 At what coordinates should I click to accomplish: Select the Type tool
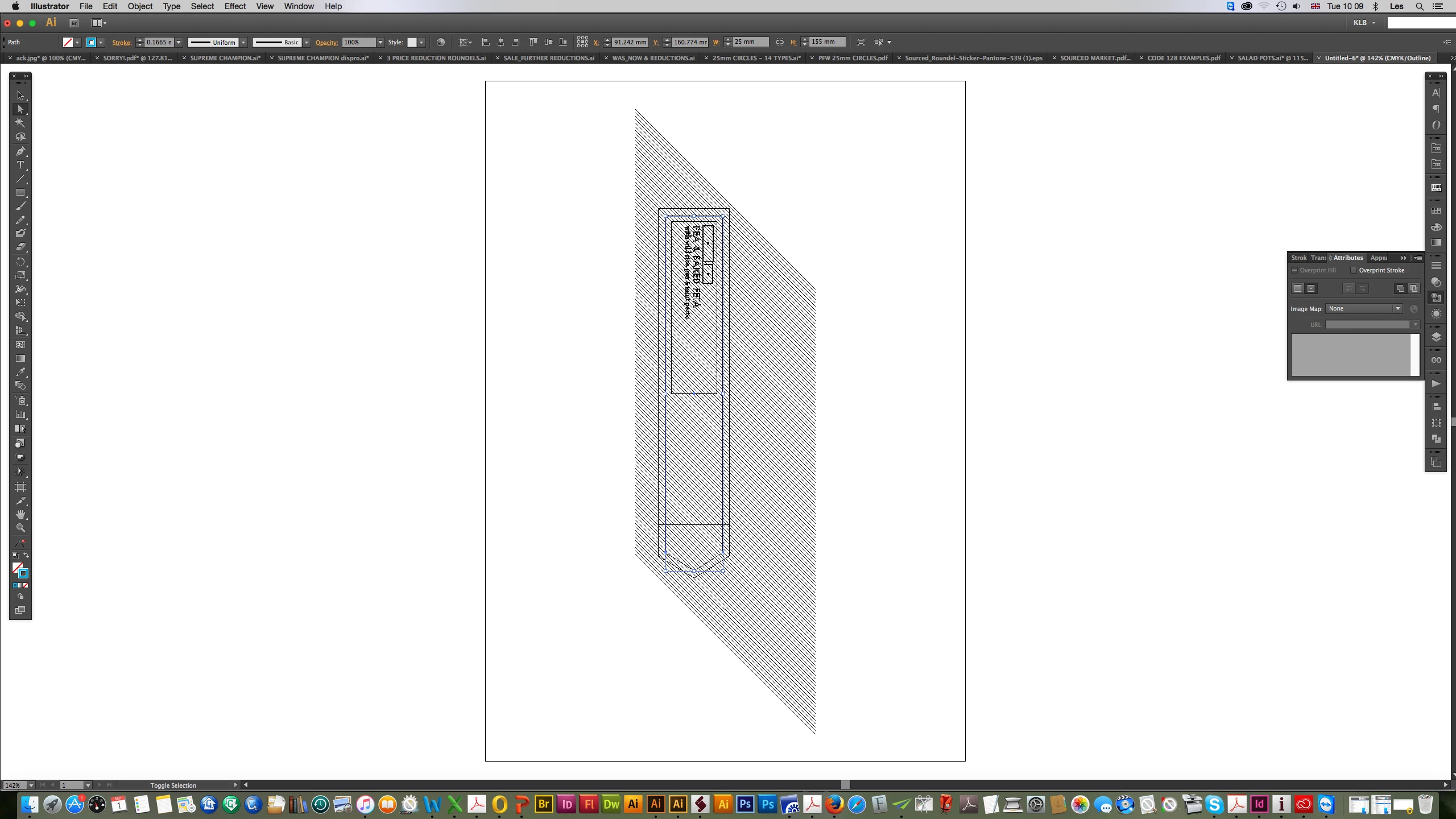point(20,165)
